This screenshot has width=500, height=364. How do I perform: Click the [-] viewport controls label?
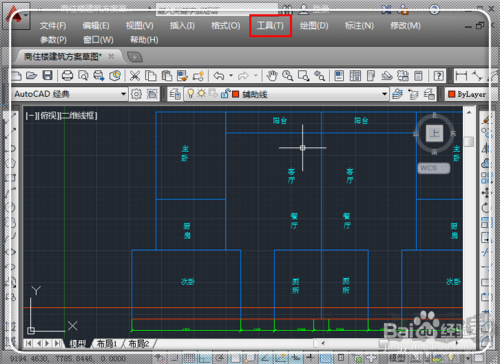click(x=30, y=116)
